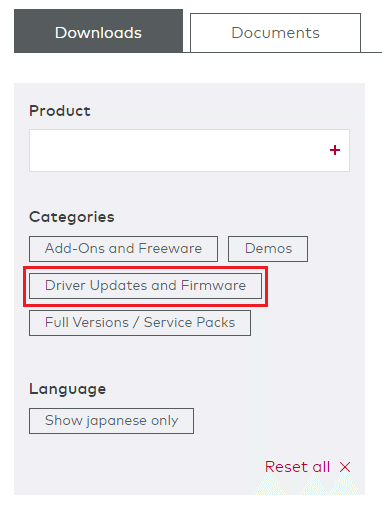This screenshot has height=505, width=382.
Task: Click the red plus icon in Product field
Action: (335, 150)
